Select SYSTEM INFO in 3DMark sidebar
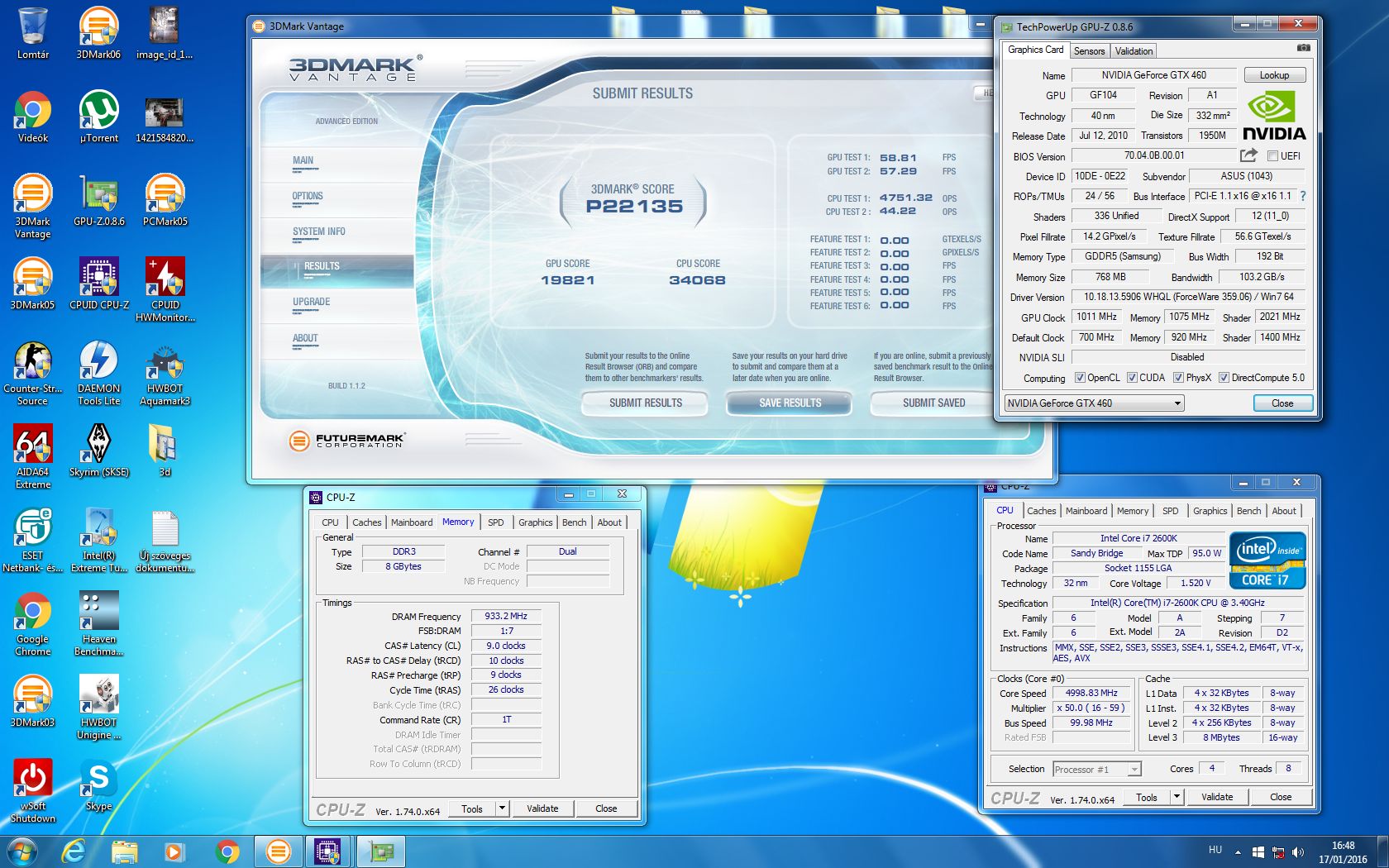The width and height of the screenshot is (1389, 868). point(319,232)
